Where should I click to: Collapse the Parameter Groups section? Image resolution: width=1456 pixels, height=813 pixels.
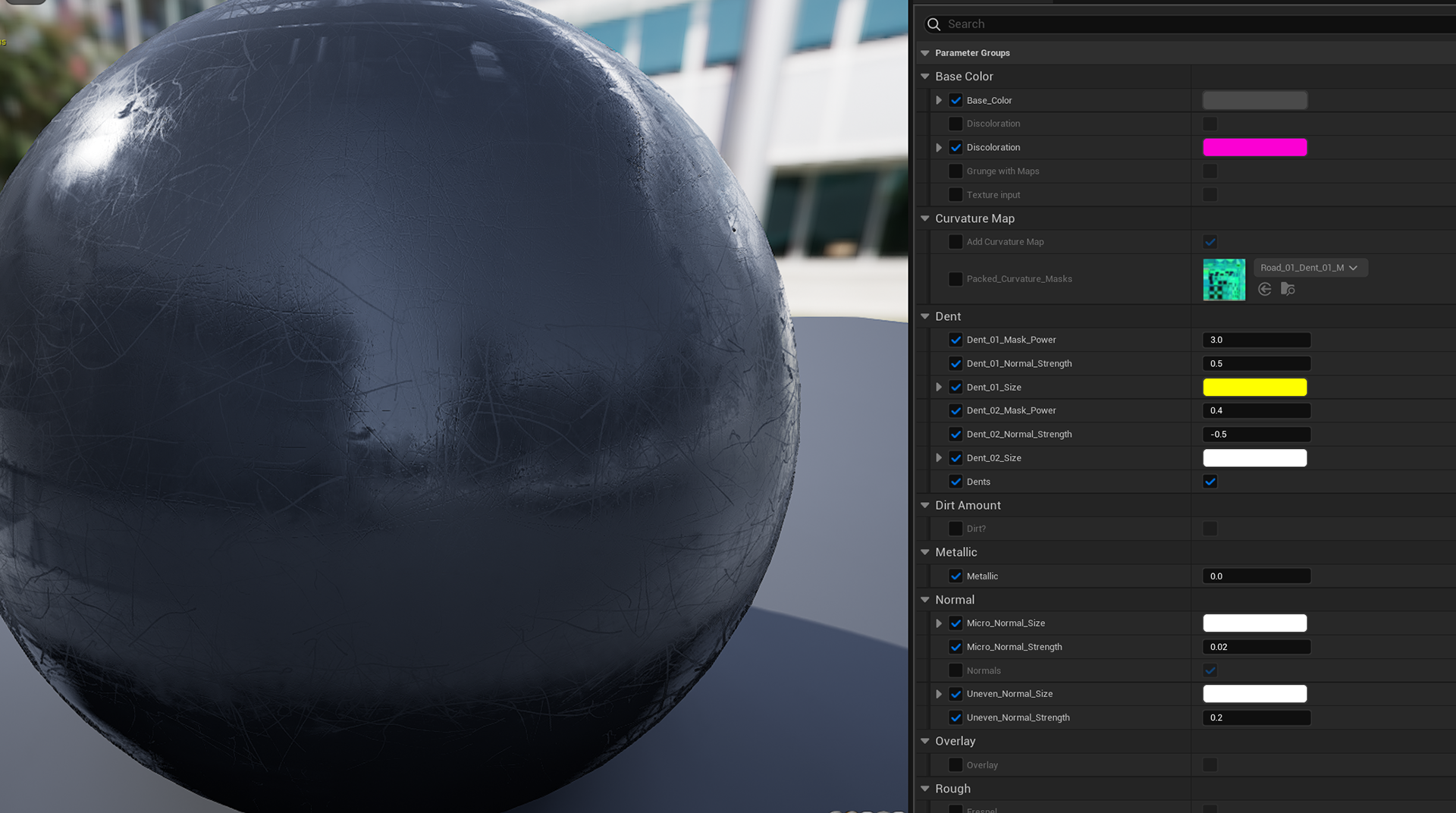925,53
